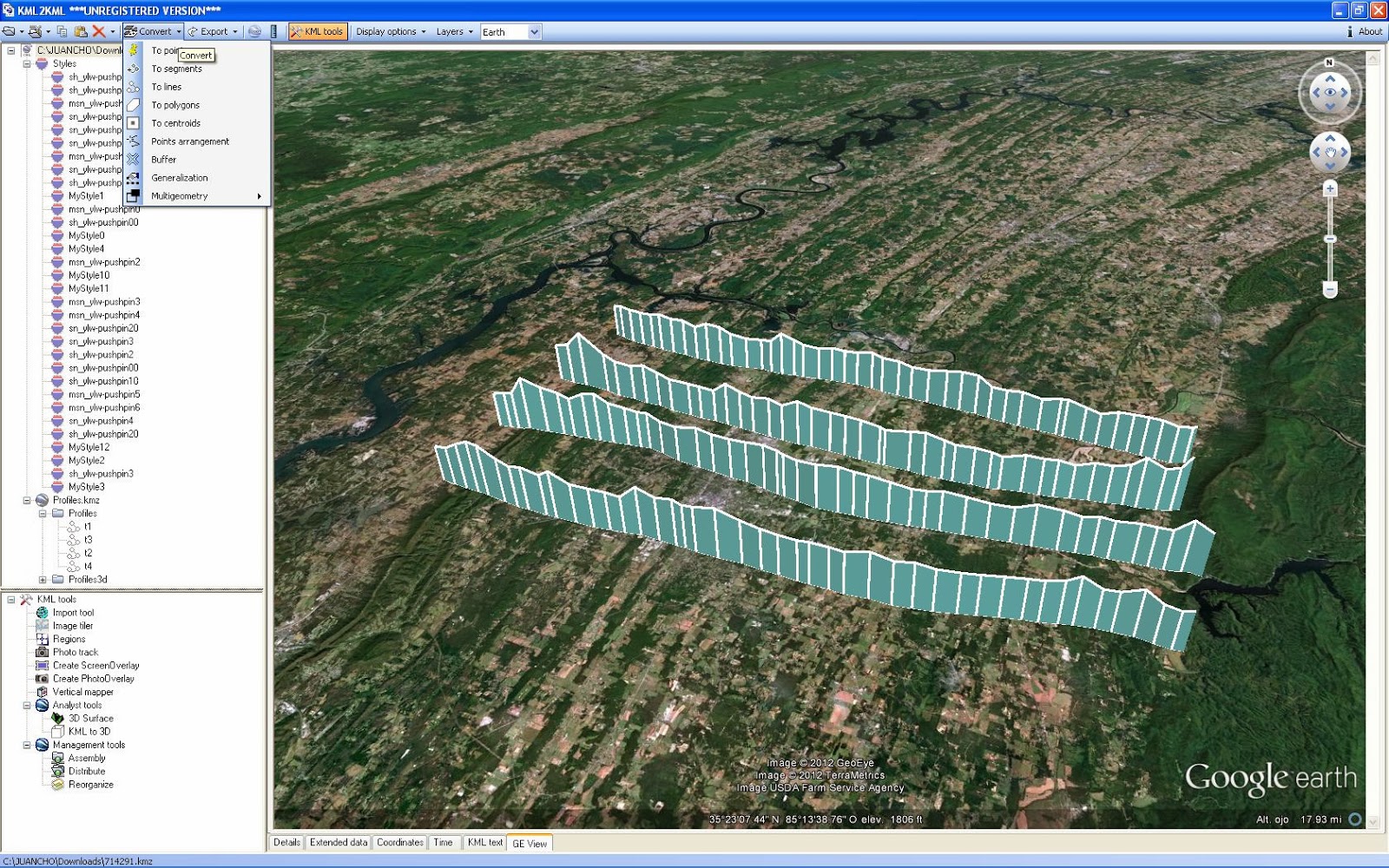Open the Reorganize management tool
Image resolution: width=1389 pixels, height=868 pixels.
(91, 785)
